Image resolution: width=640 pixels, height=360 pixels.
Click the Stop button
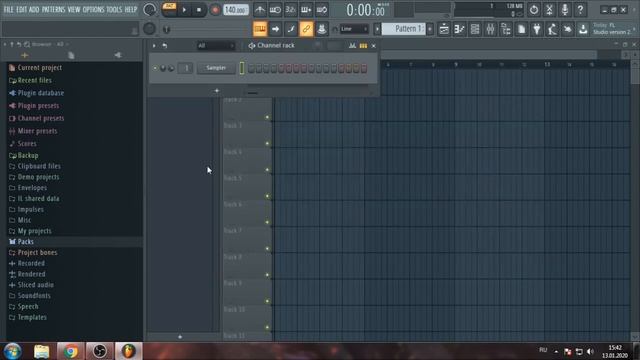click(199, 10)
